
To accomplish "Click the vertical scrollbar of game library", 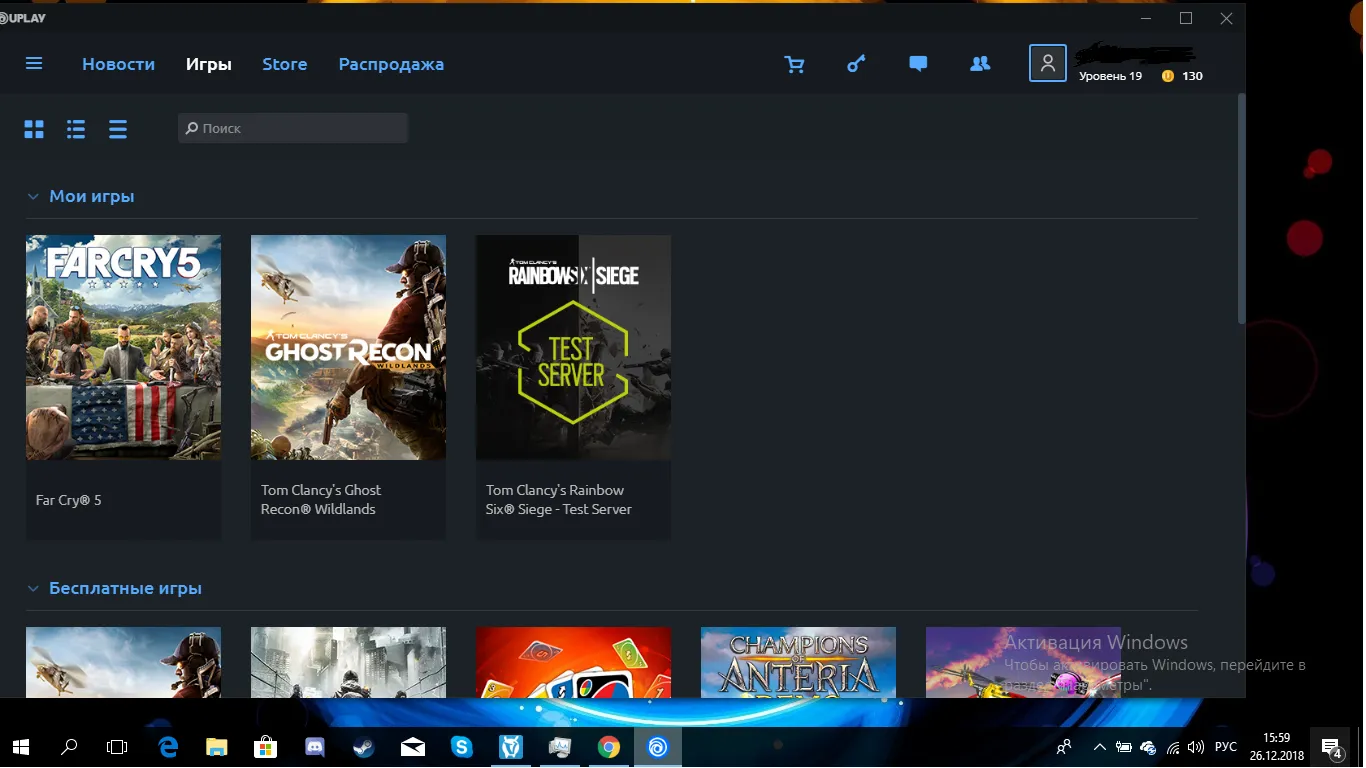I will [1241, 210].
